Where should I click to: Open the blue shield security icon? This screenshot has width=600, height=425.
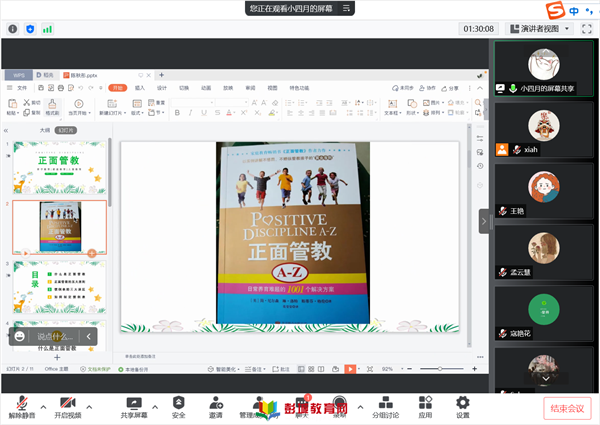tap(30, 29)
